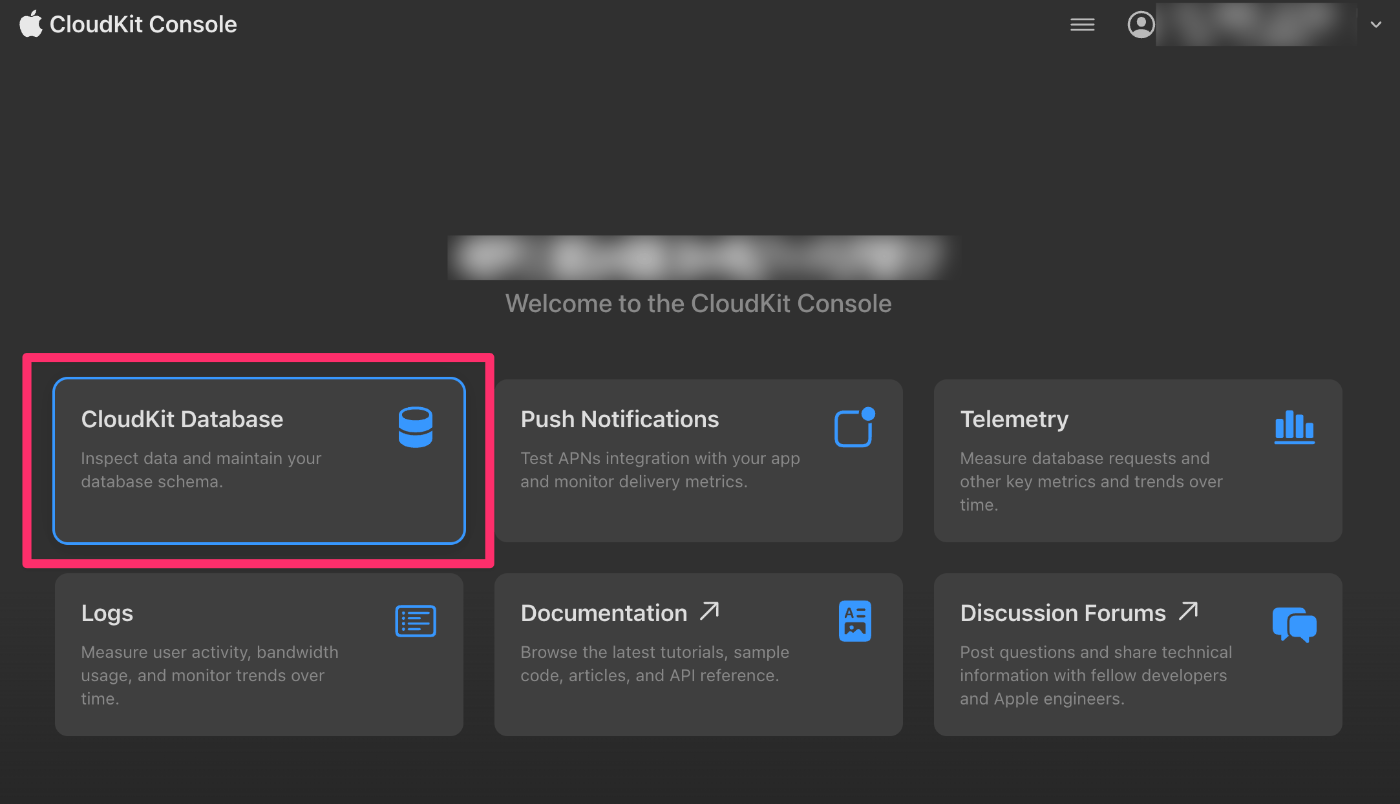1400x804 pixels.
Task: Click the user account avatar icon
Action: point(1141,25)
